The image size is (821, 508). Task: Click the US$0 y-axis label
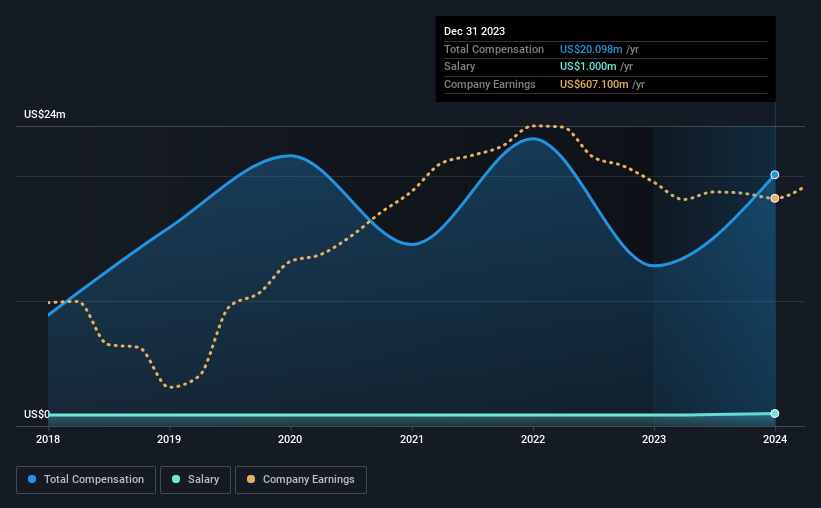[x=37, y=414]
